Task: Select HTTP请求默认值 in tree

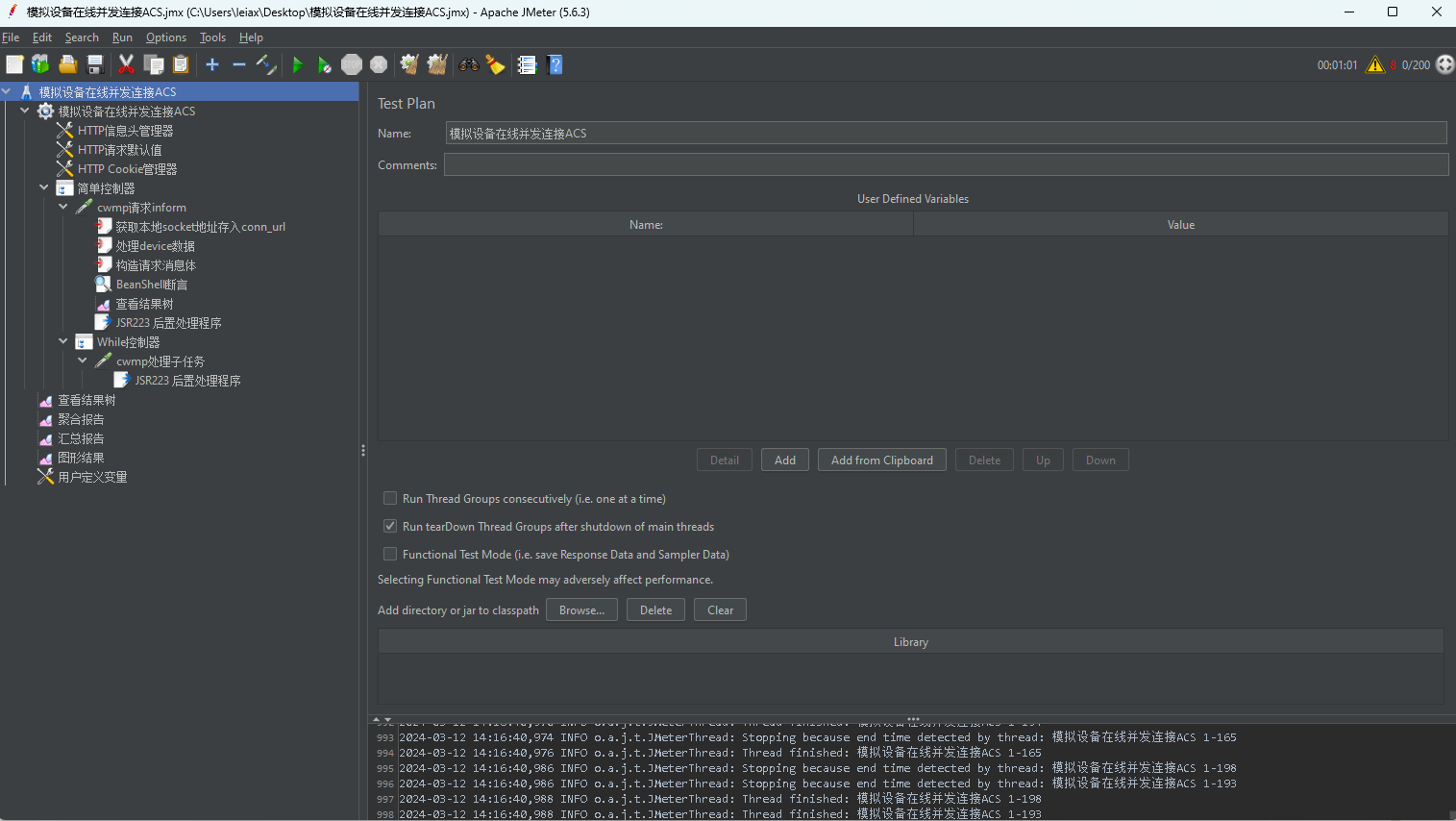Action: click(119, 150)
